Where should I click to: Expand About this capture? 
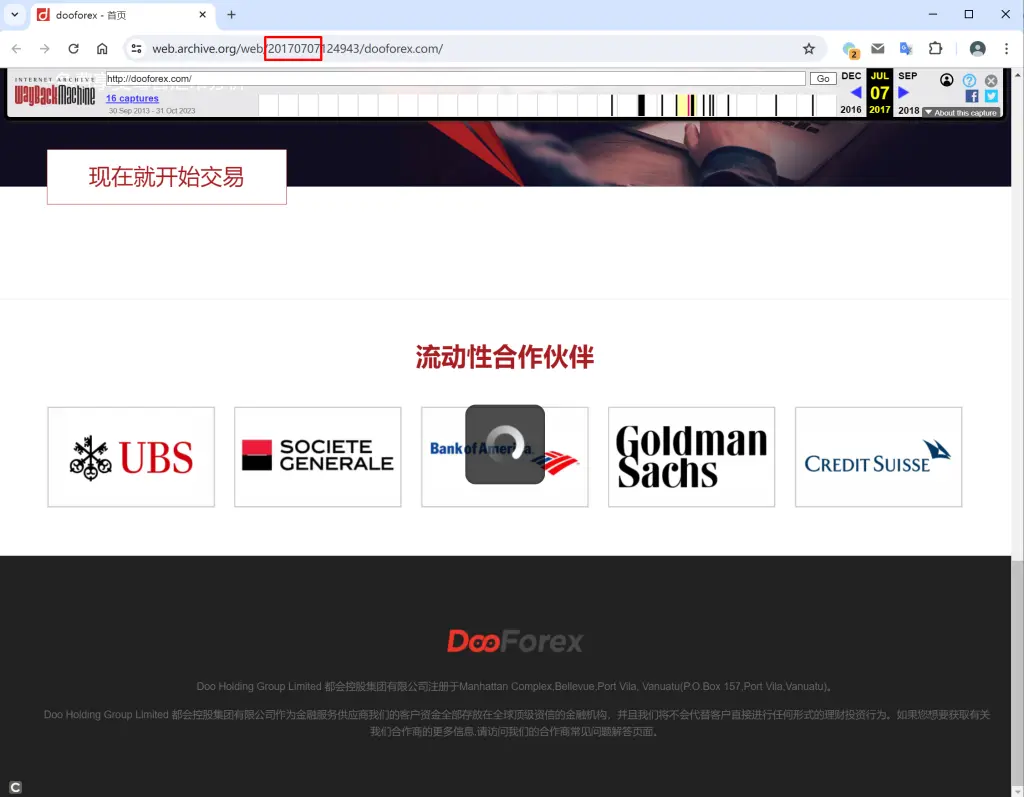tap(961, 113)
